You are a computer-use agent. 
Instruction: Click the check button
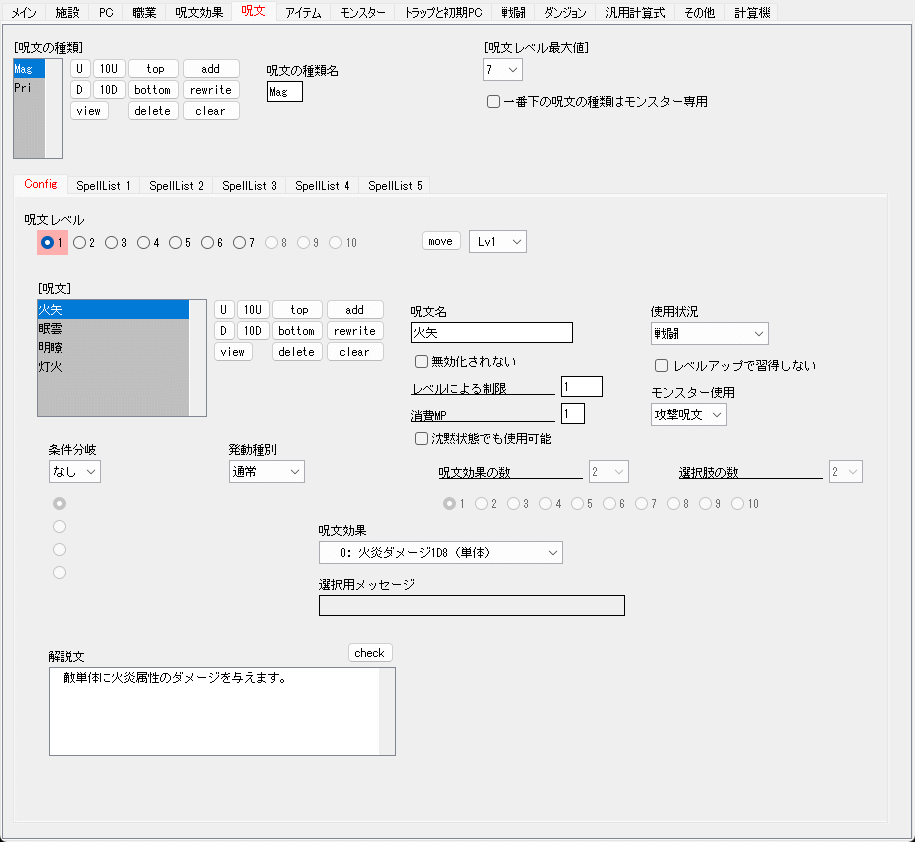point(370,653)
